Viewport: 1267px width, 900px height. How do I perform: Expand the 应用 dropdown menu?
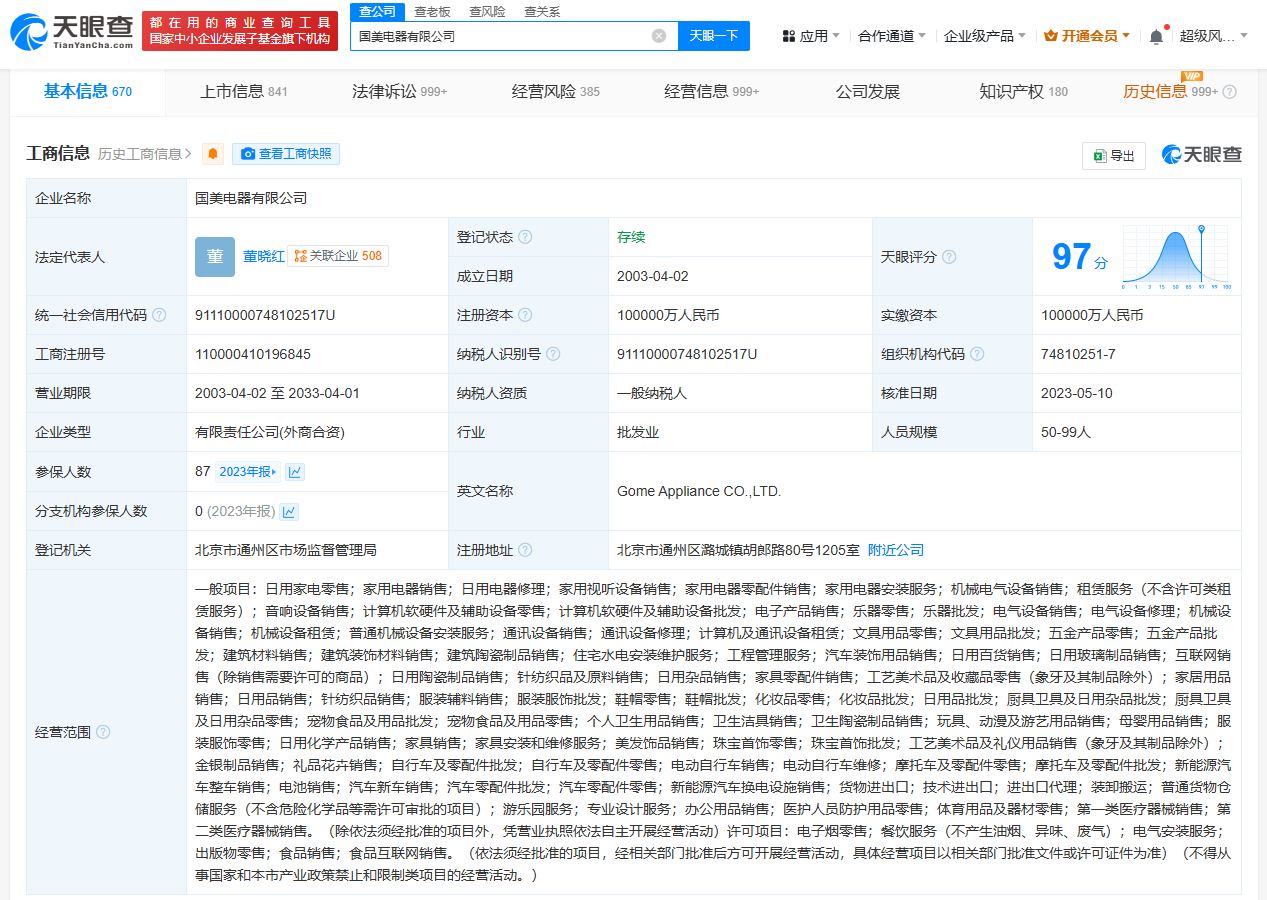tap(811, 36)
